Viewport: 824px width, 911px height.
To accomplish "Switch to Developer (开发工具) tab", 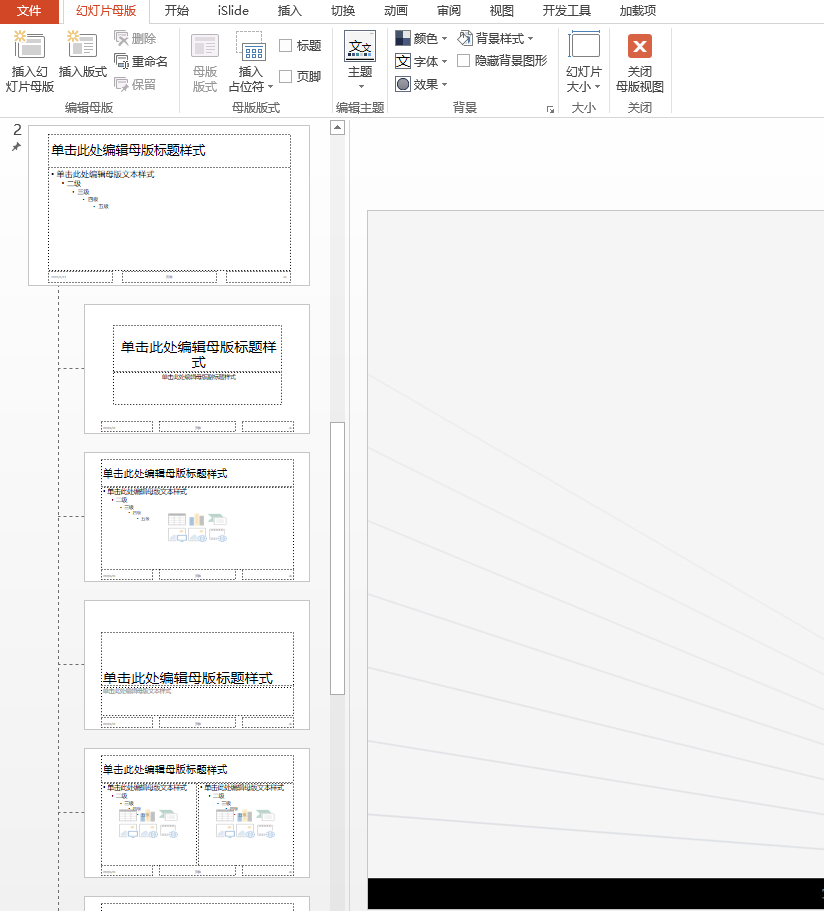I will (x=567, y=11).
